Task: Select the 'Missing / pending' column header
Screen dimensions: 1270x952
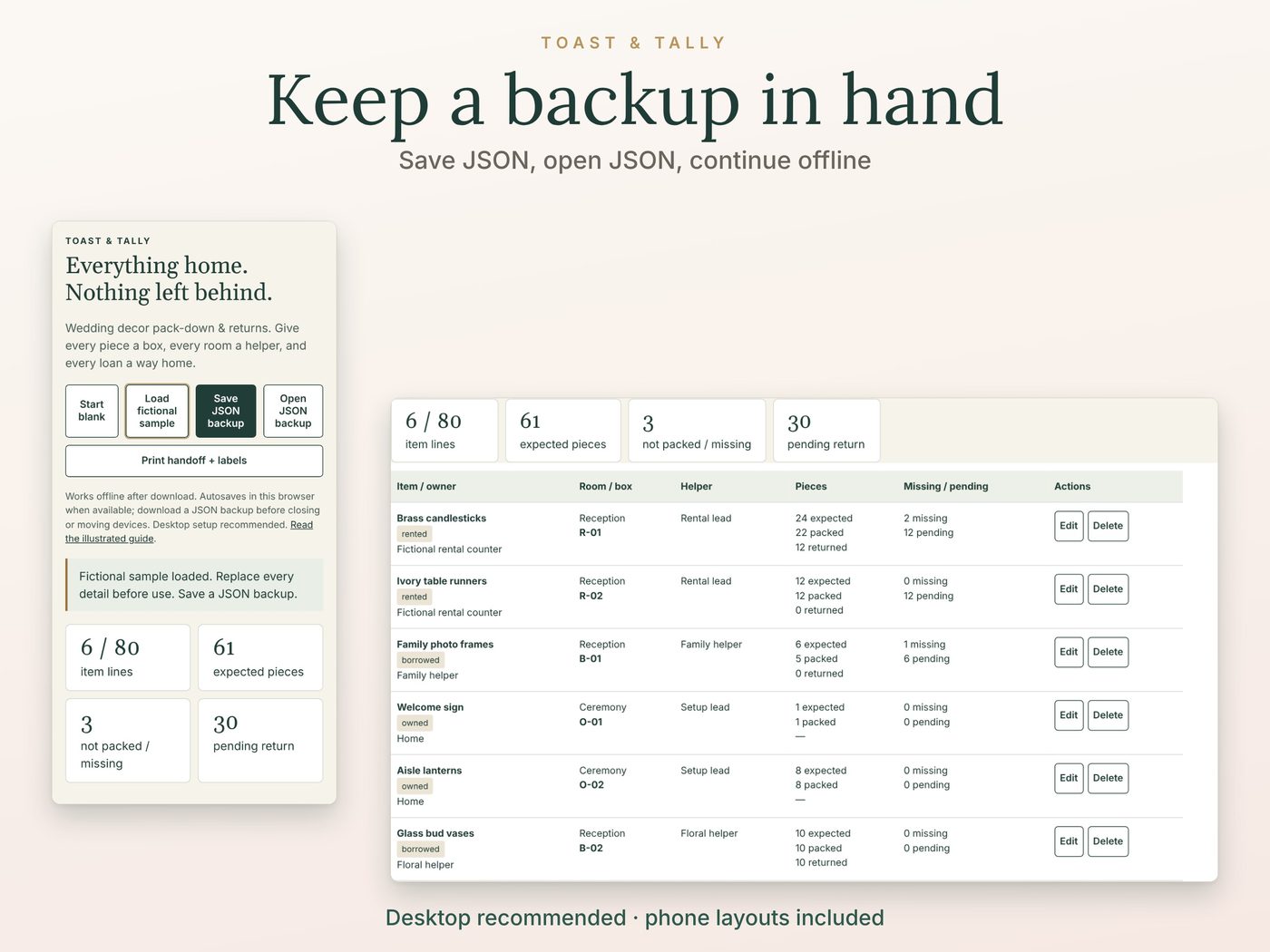Action: [946, 487]
